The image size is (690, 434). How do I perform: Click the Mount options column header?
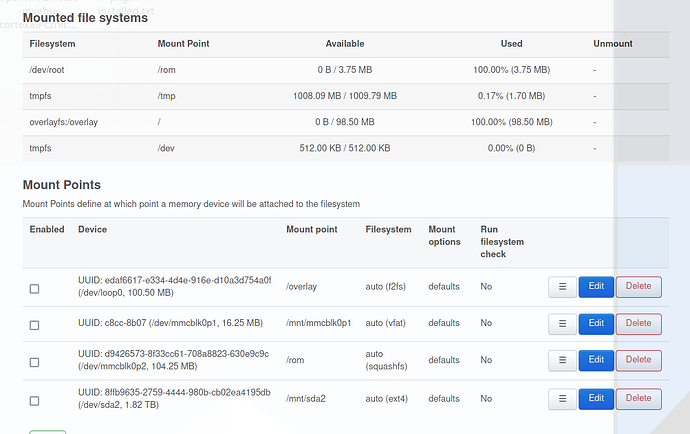pyautogui.click(x=444, y=235)
